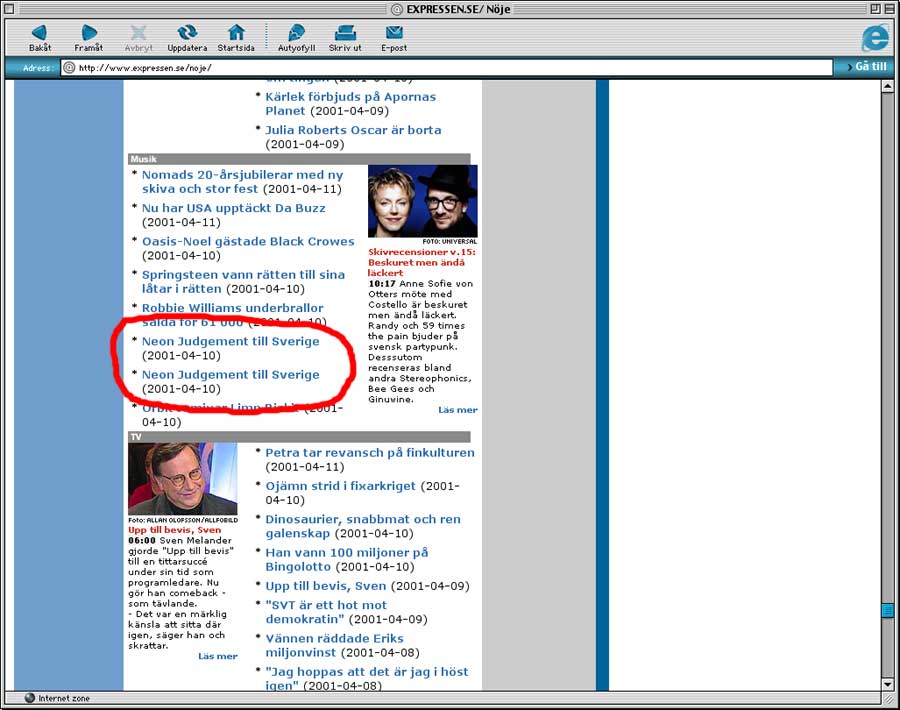Click the 10:17 timestamp in Skivrecensioner blurb
The width and height of the screenshot is (900, 710).
point(382,284)
